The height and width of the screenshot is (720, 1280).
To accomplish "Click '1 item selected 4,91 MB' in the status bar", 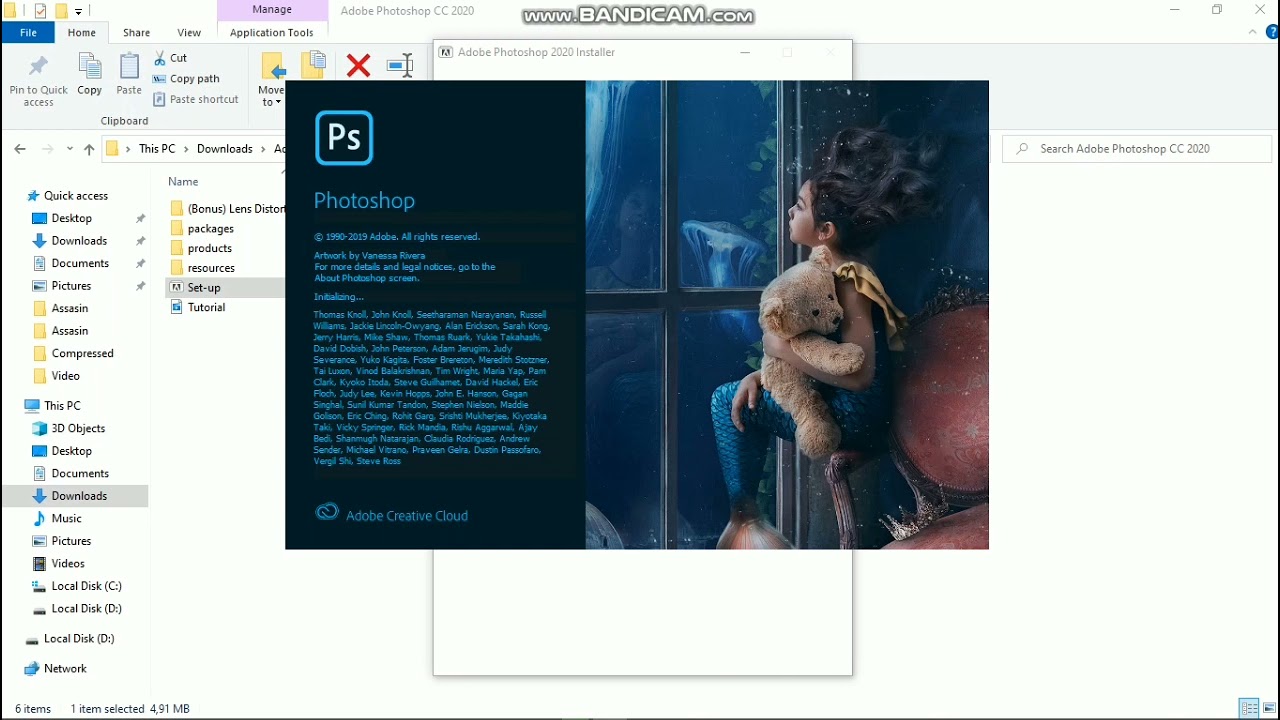I will point(130,709).
